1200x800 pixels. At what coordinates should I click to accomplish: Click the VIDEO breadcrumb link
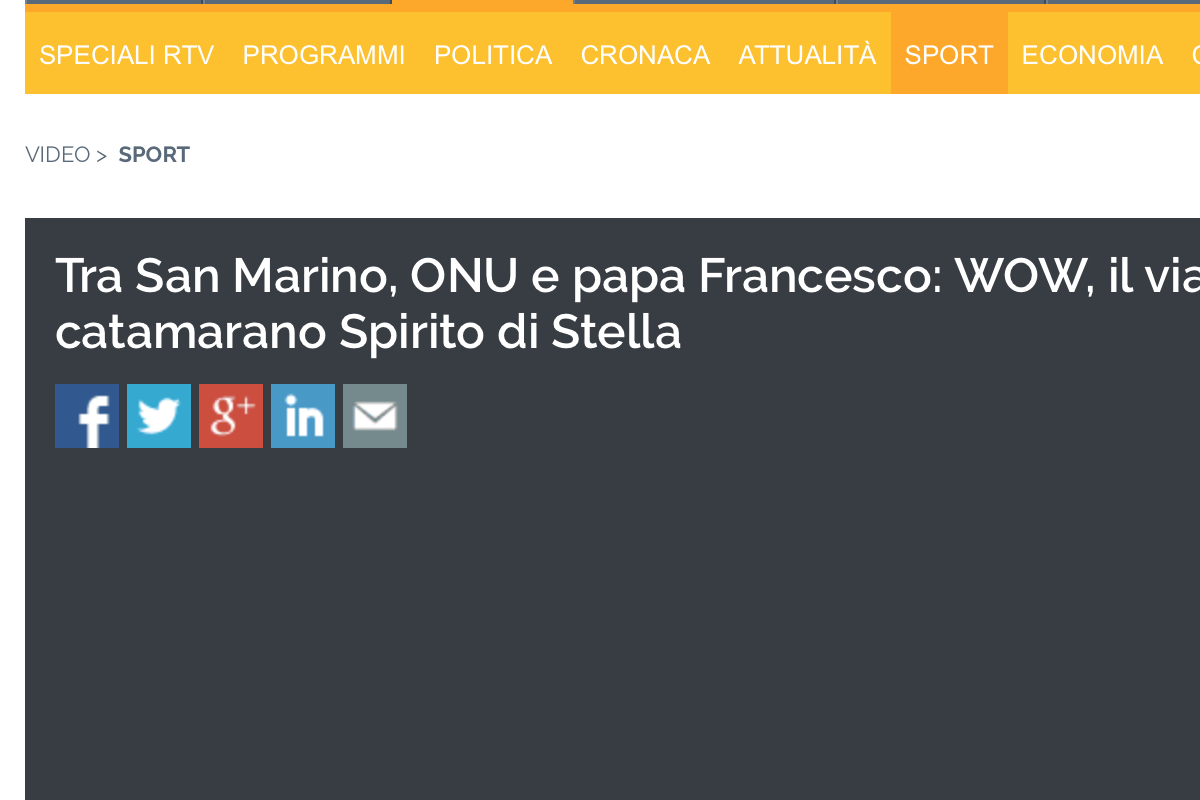tap(58, 155)
